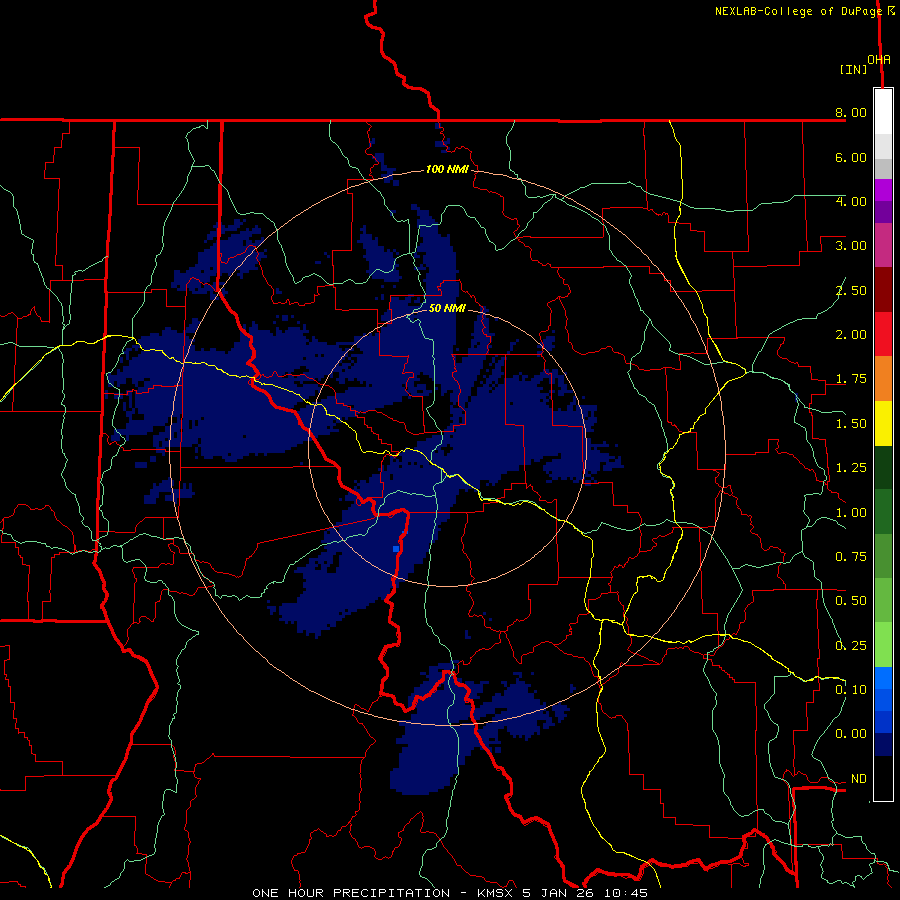900x900 pixels.
Task: Click the 2.50 legend value
Action: [x=851, y=290]
